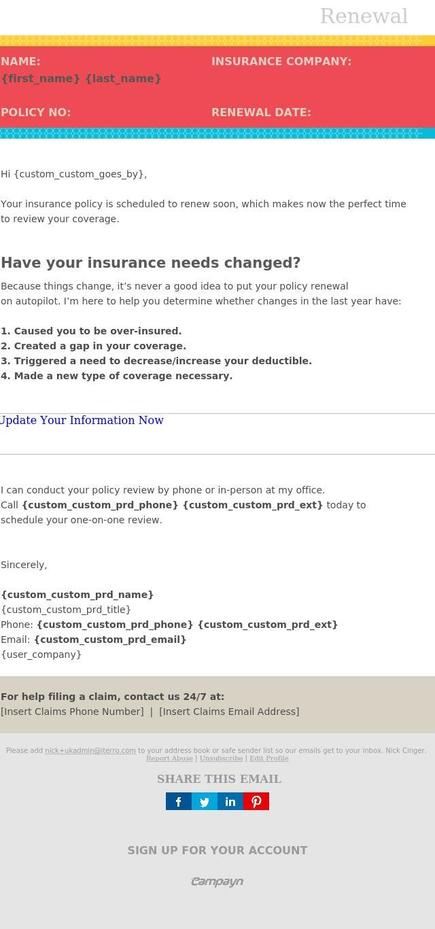435x929 pixels.
Task: Select the Insert Claims Email Address placeholder
Action: pos(229,712)
